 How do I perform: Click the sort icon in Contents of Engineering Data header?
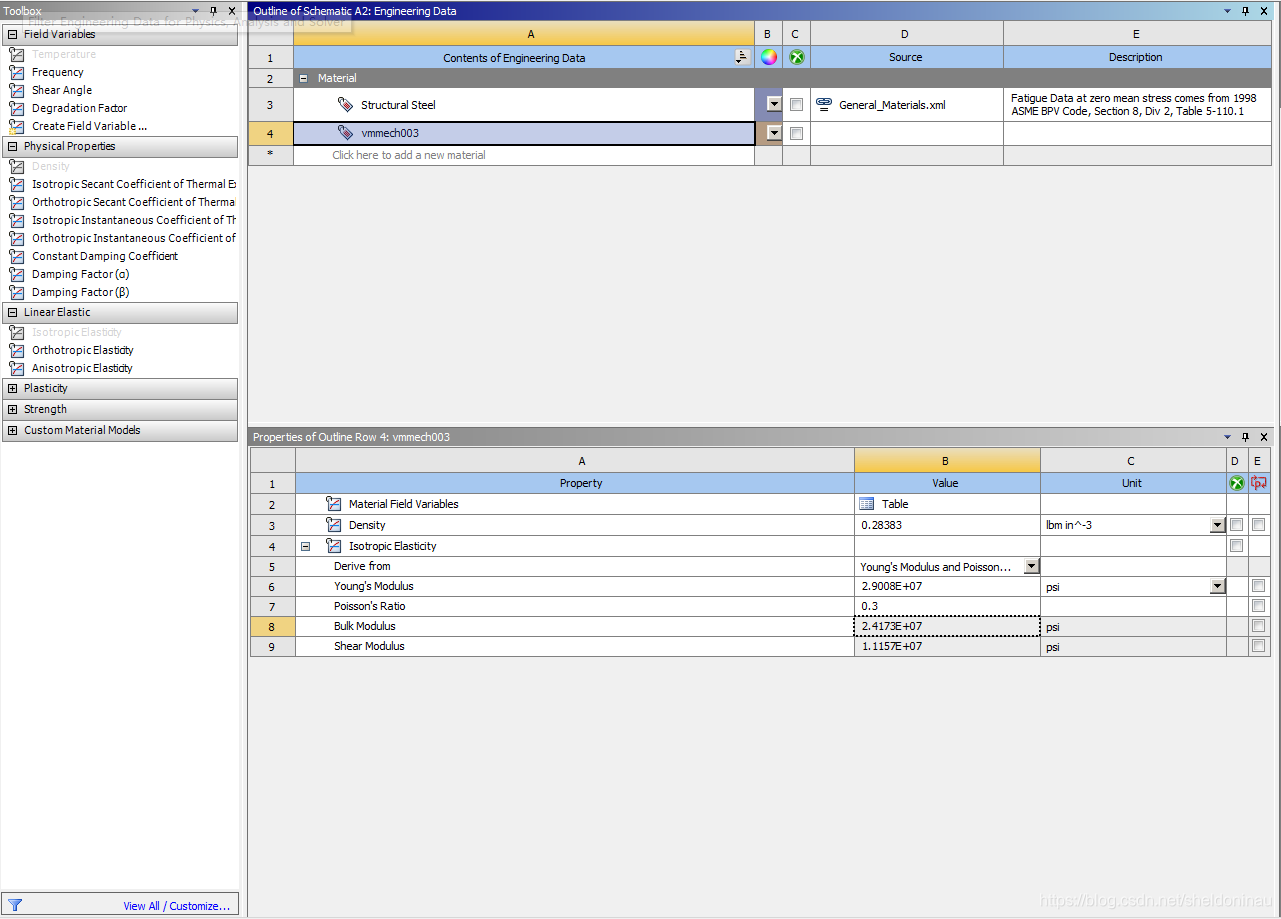[741, 57]
